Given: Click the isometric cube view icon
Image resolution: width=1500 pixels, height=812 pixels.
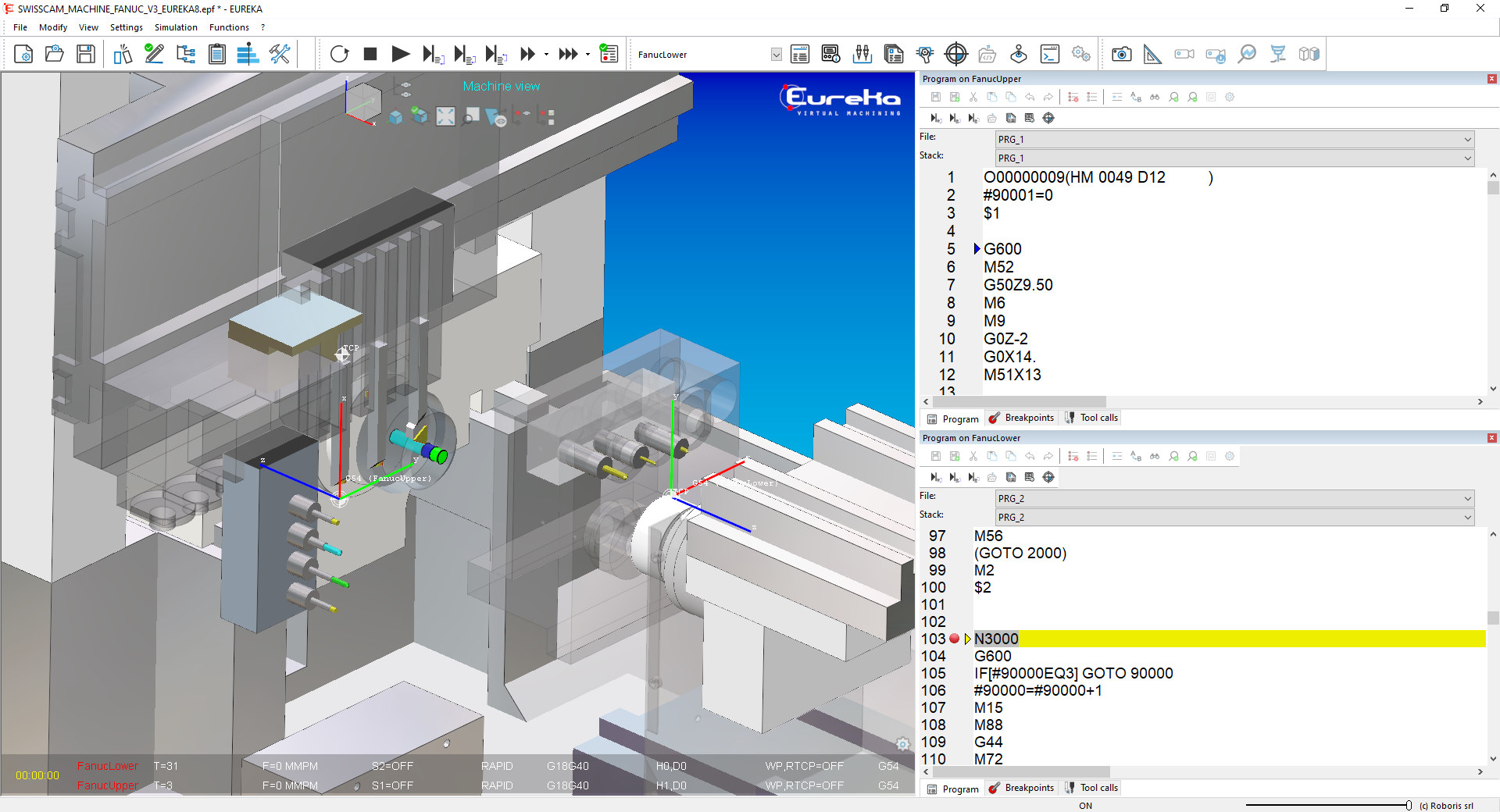Looking at the screenshot, I should click(x=395, y=117).
